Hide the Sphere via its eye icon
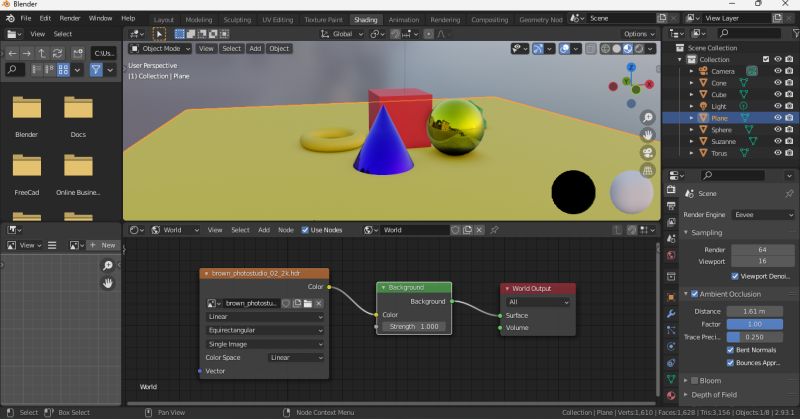This screenshot has width=800, height=419. tap(778, 130)
